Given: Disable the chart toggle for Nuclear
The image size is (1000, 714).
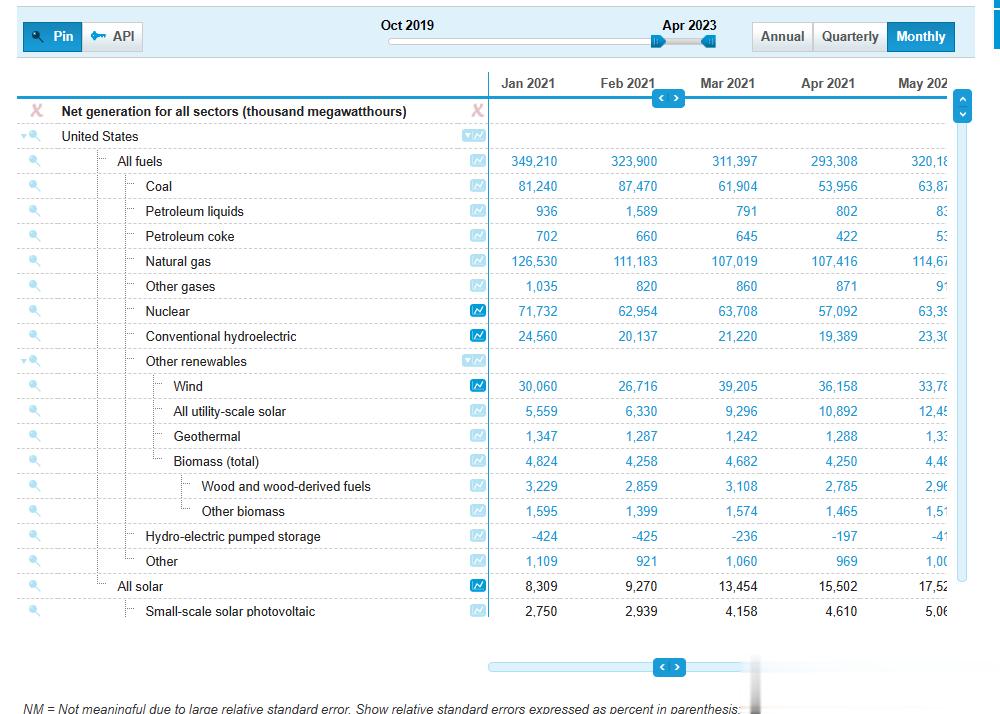Looking at the screenshot, I should pyautogui.click(x=478, y=311).
